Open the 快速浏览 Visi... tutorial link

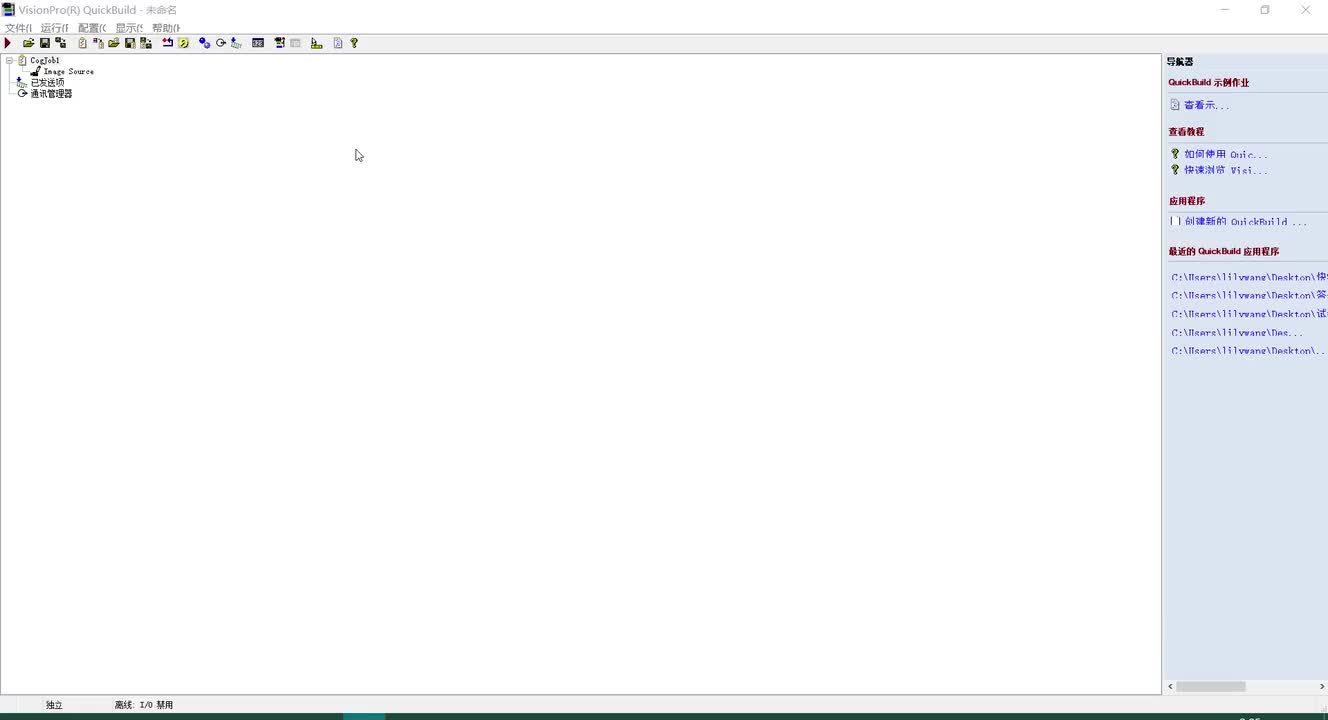1226,170
